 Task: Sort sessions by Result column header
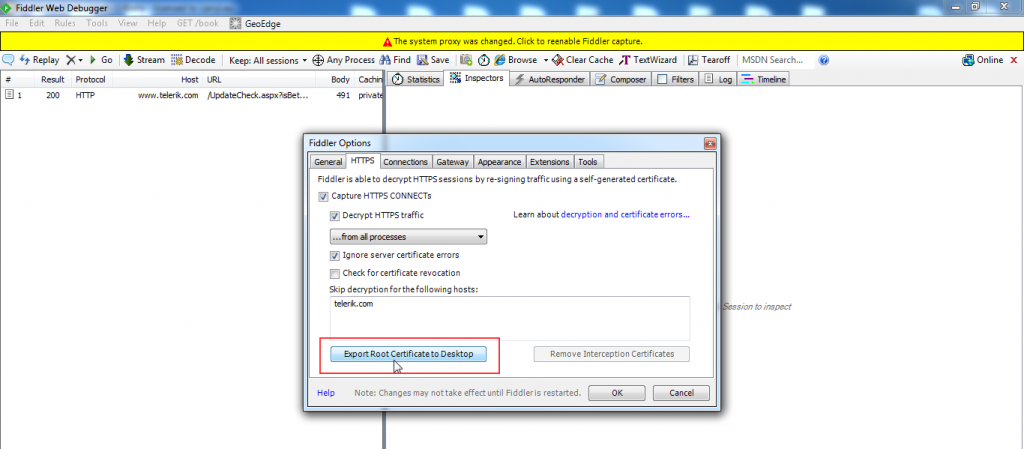(52, 80)
